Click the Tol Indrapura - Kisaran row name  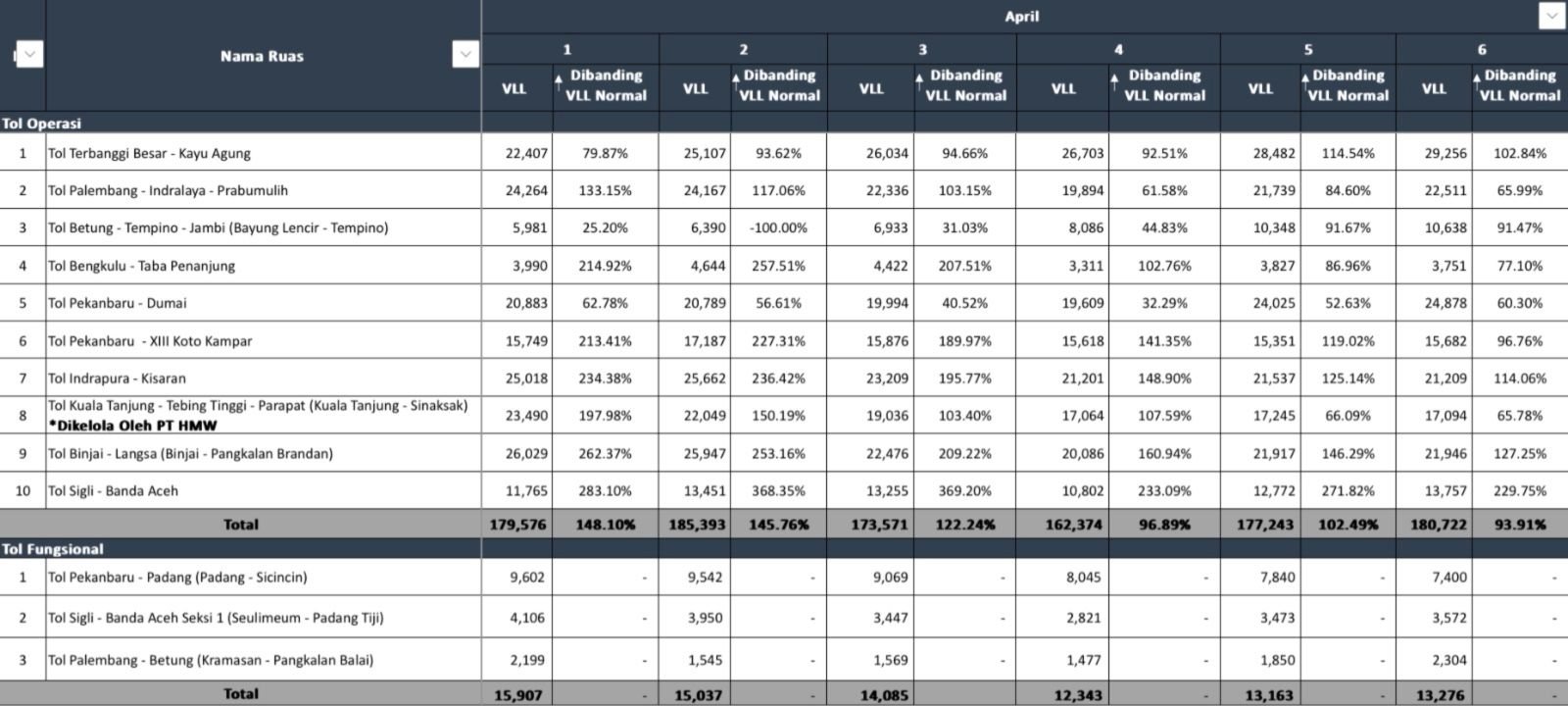tap(118, 378)
